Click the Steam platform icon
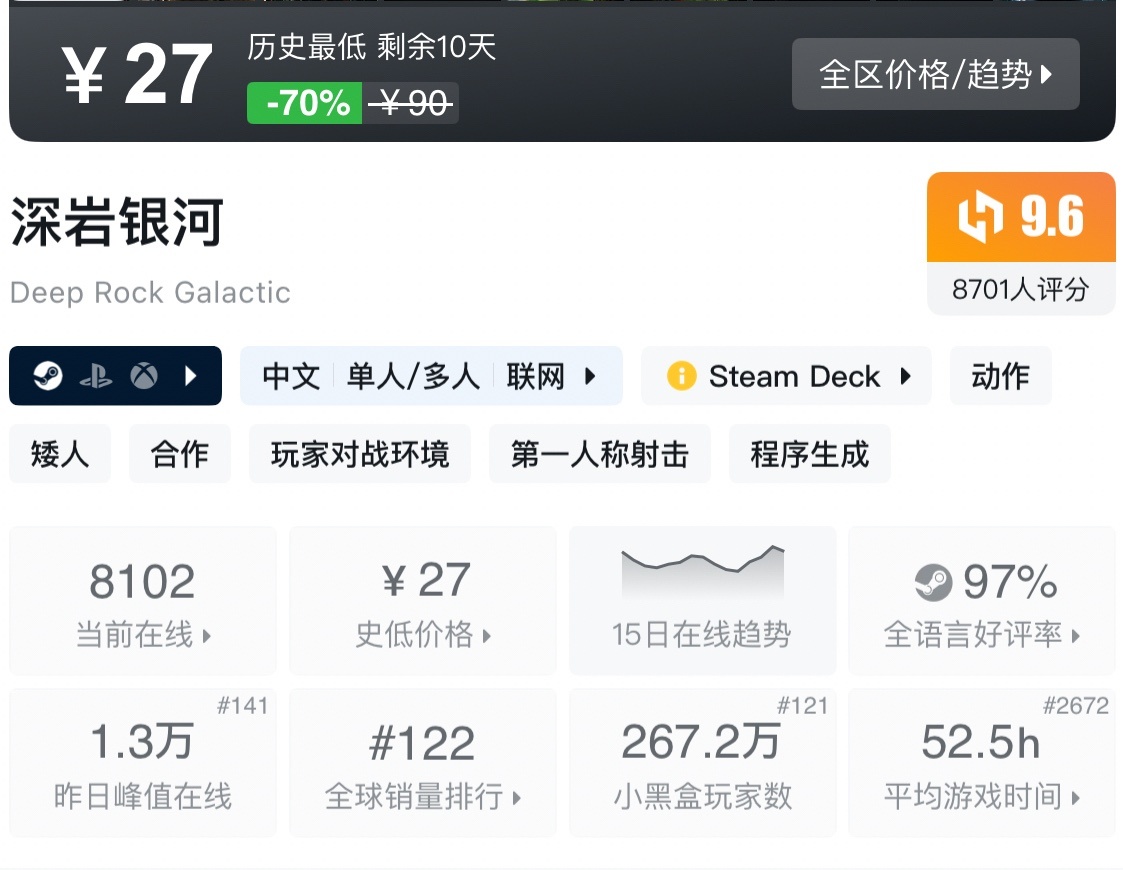Screen dimensions: 1123x870 47,376
